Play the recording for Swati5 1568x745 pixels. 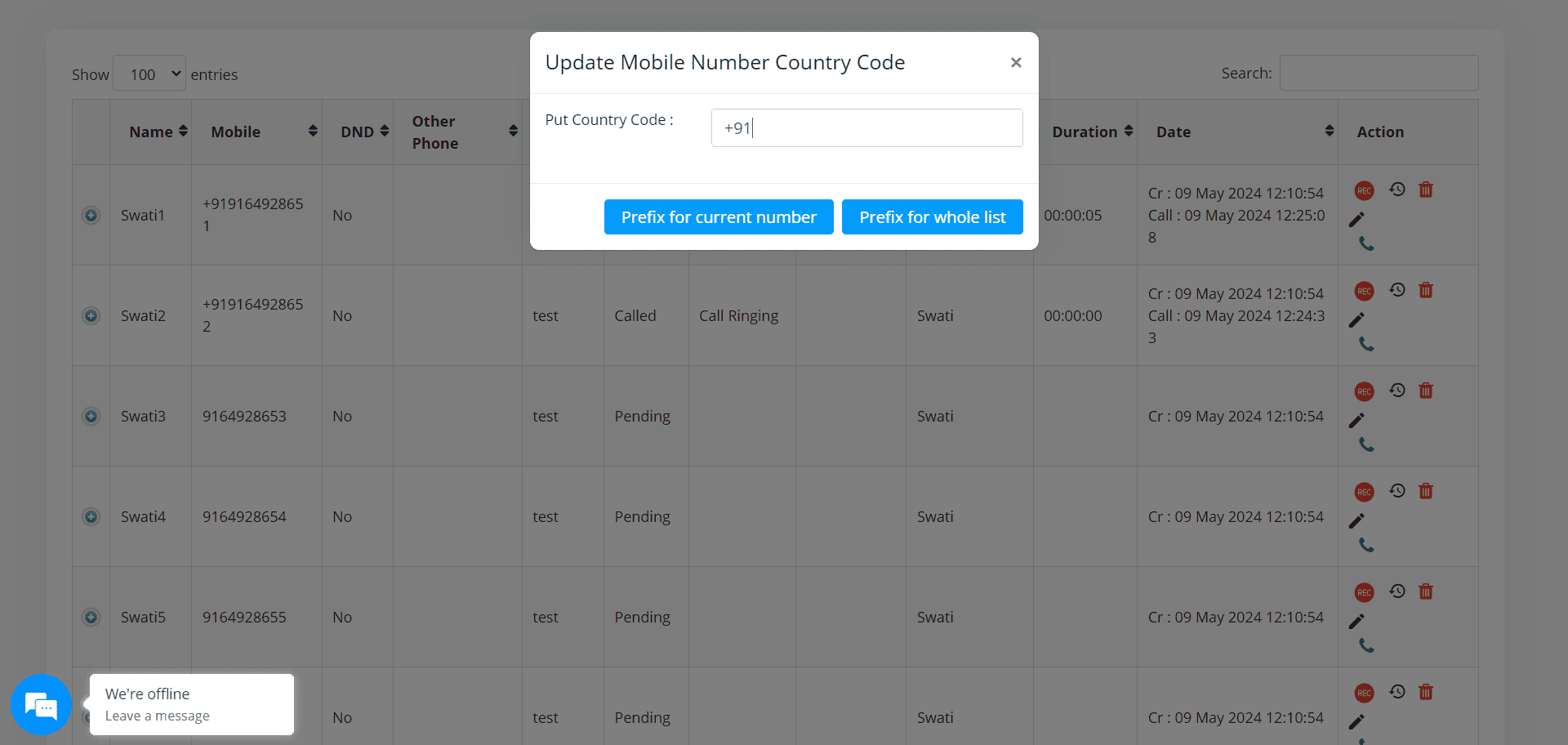(x=1365, y=591)
